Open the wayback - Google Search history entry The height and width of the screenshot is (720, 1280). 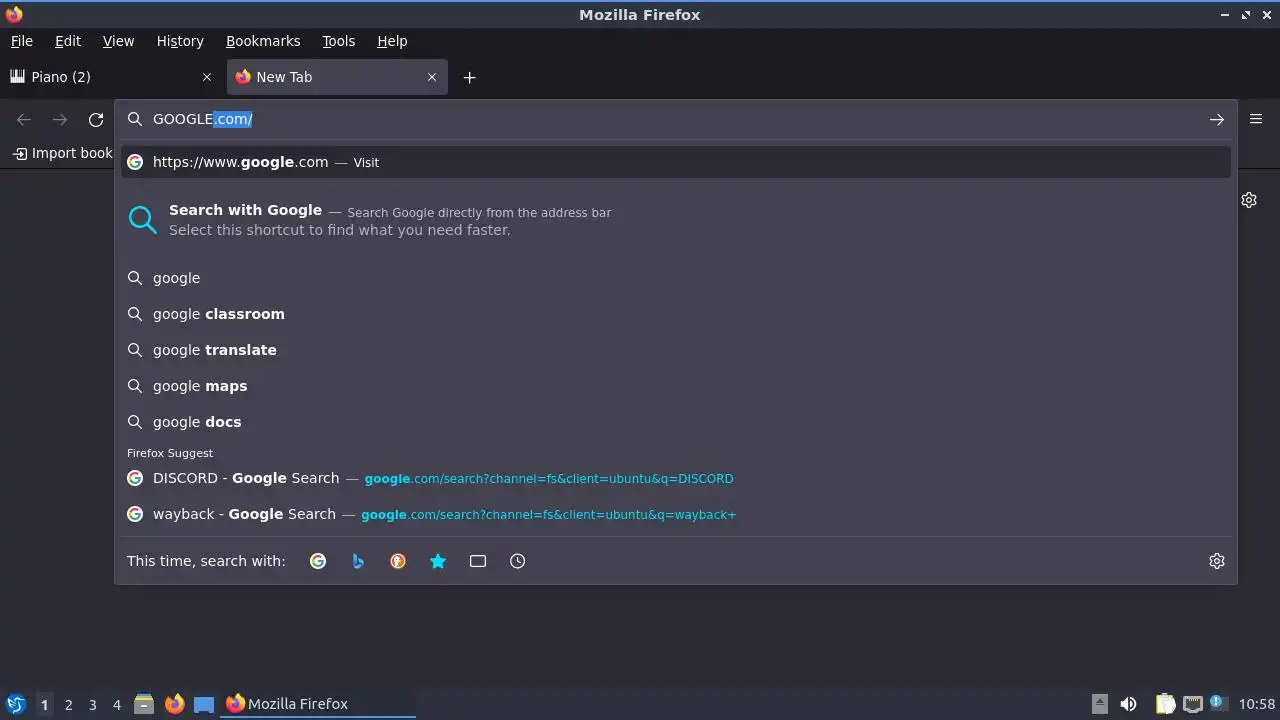(x=676, y=514)
